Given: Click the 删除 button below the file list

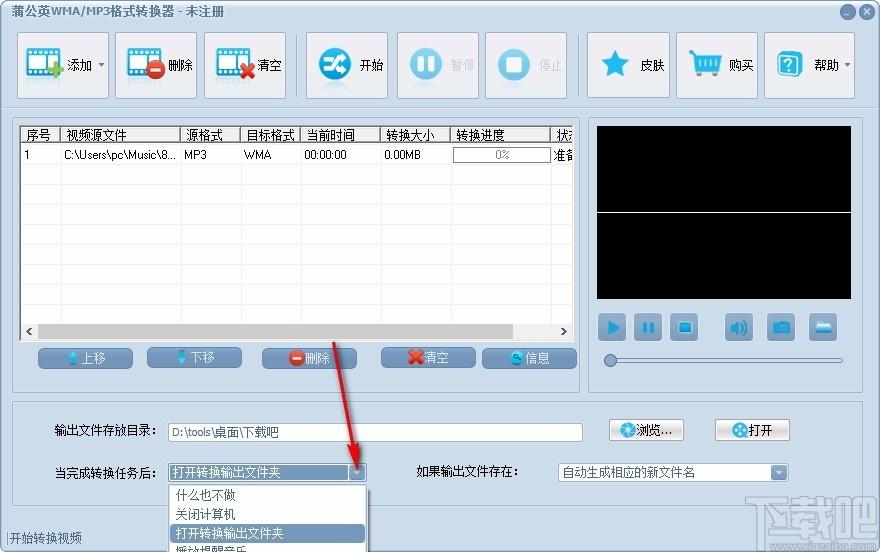Looking at the screenshot, I should pos(309,358).
